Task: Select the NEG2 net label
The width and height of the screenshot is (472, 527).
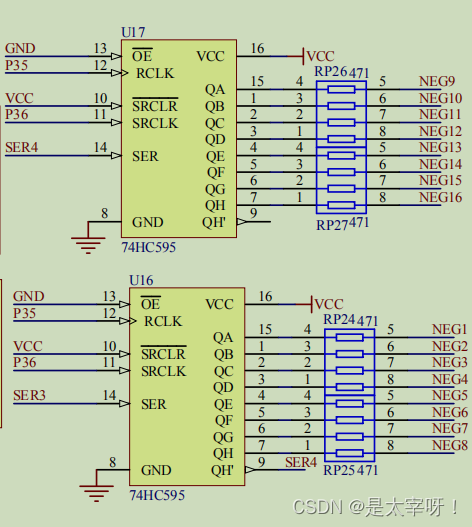Action: 450,346
